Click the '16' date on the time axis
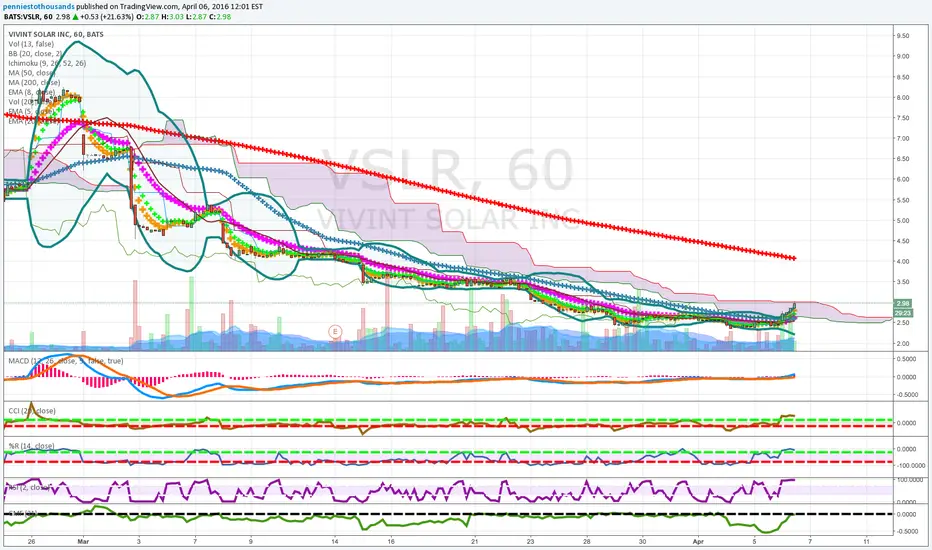The image size is (932, 550). (x=391, y=542)
